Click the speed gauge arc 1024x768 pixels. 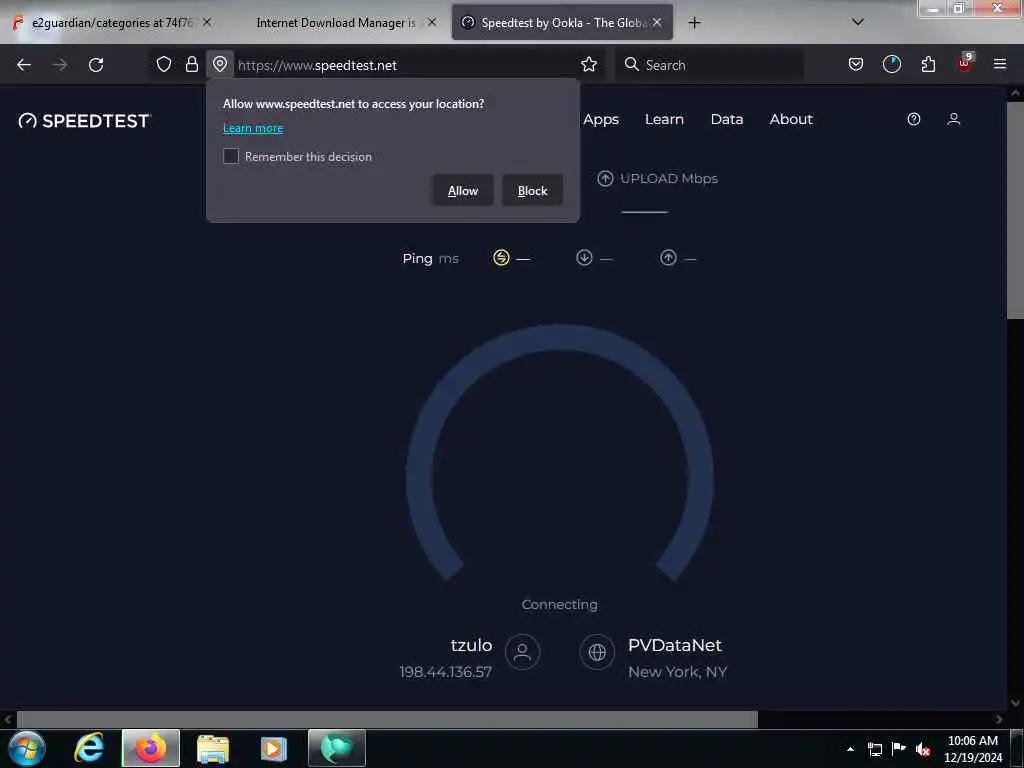click(x=560, y=451)
